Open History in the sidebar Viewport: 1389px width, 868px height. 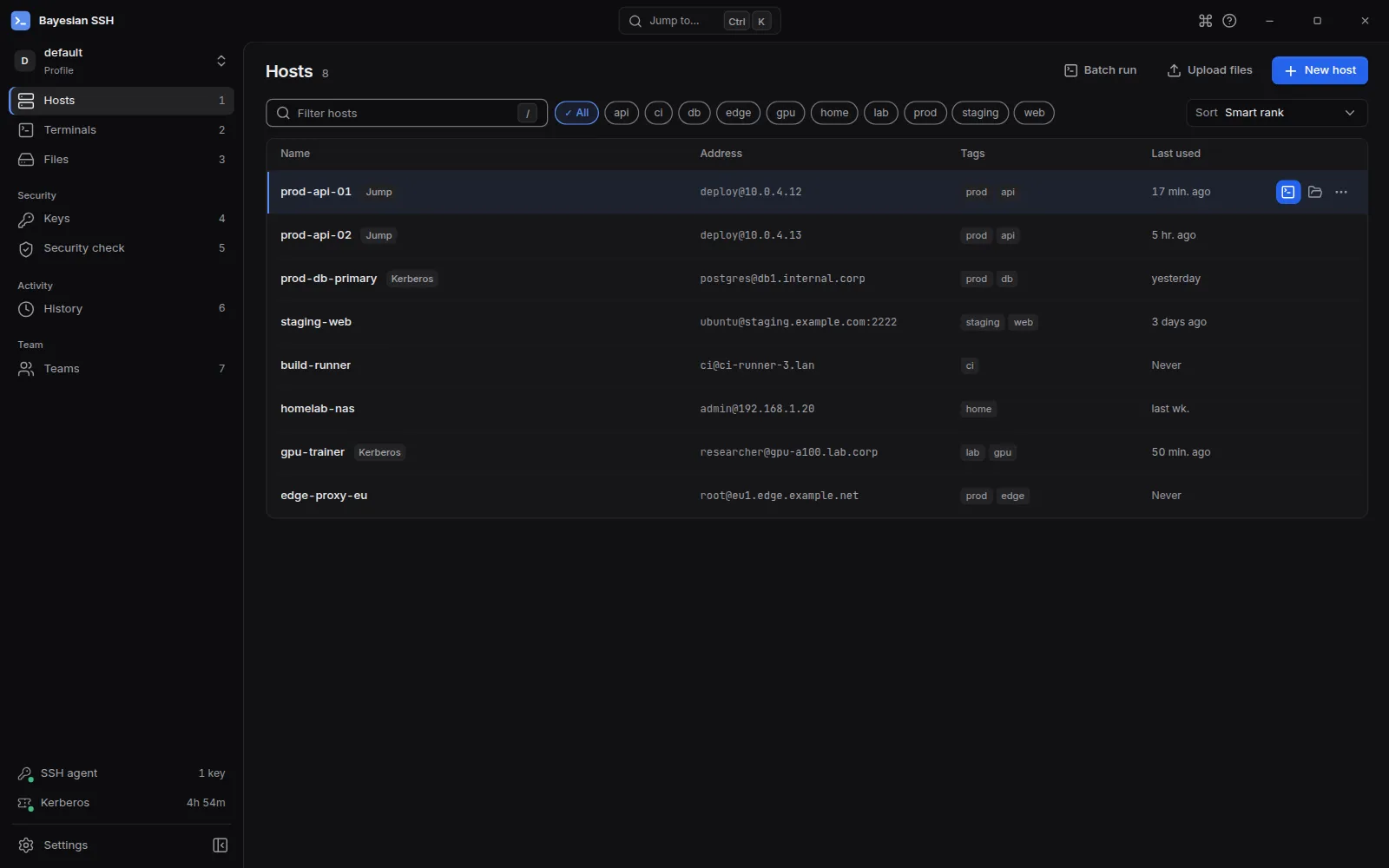[122, 309]
